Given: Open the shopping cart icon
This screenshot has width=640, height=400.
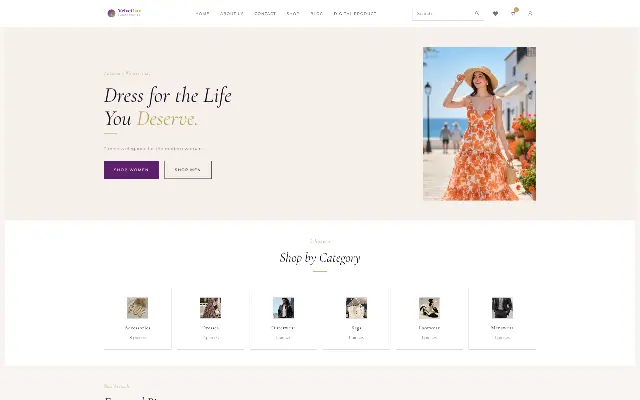Looking at the screenshot, I should pyautogui.click(x=513, y=13).
